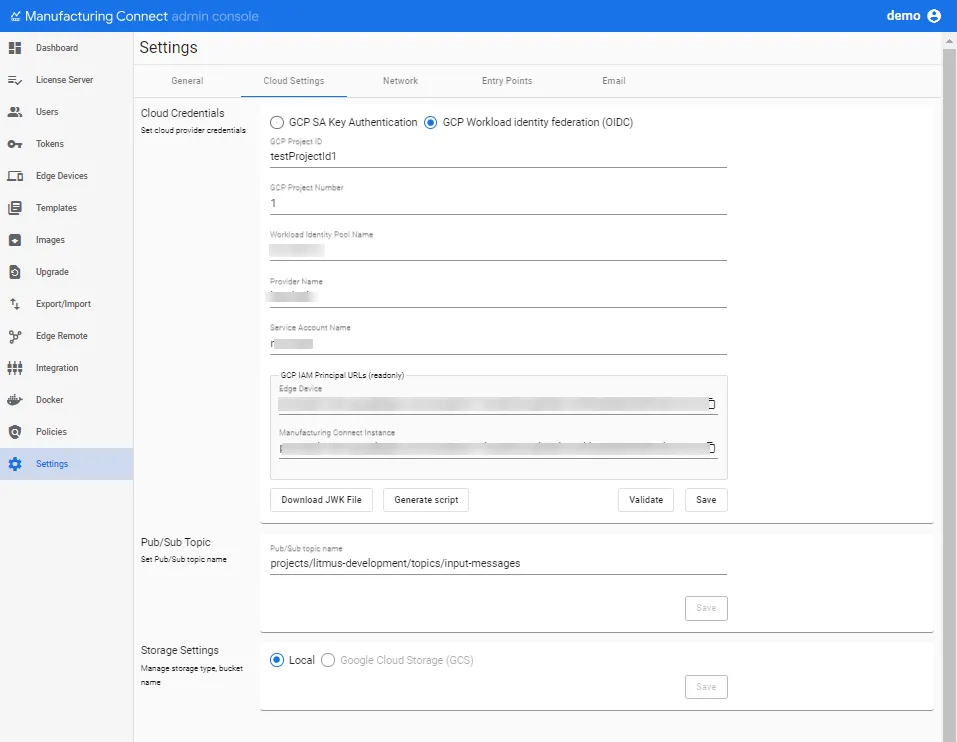Click the Workload Identity Pool Name field
The height and width of the screenshot is (742, 957).
coord(498,251)
